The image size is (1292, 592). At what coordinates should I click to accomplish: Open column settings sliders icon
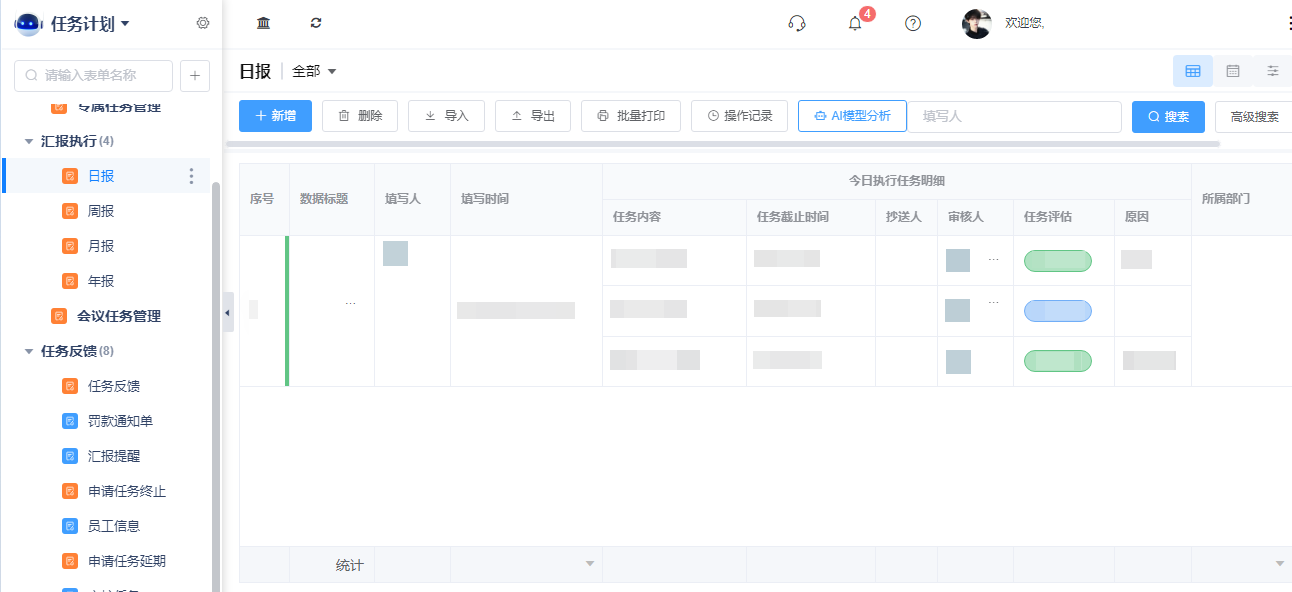(x=1273, y=71)
